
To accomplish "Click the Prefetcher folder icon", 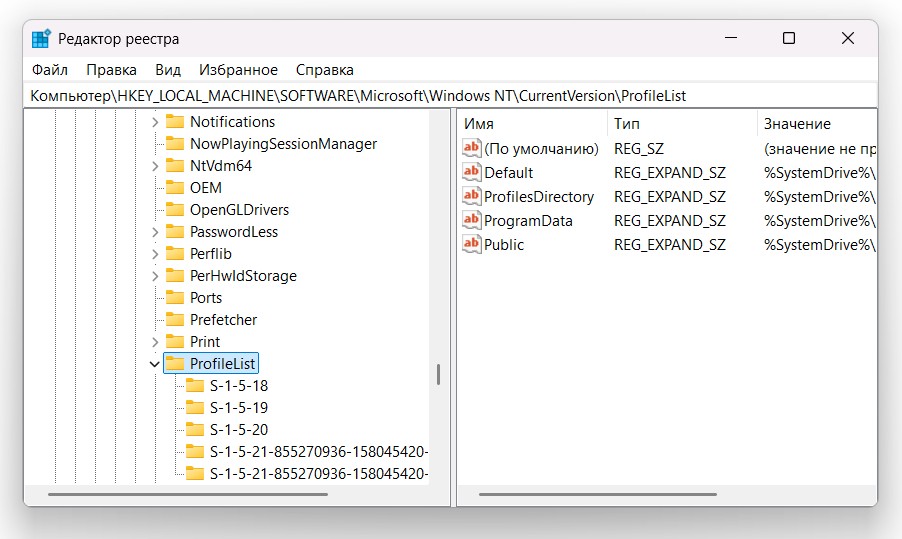I will (x=175, y=320).
